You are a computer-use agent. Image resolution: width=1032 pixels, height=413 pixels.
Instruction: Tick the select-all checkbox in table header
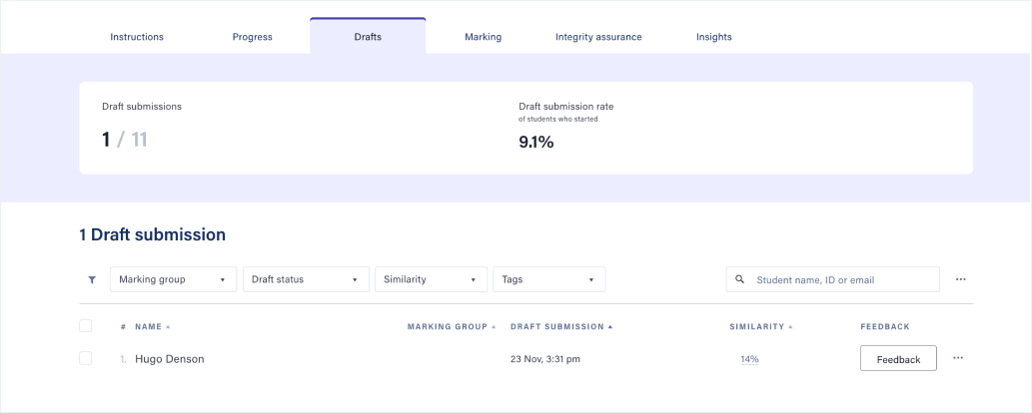click(86, 326)
